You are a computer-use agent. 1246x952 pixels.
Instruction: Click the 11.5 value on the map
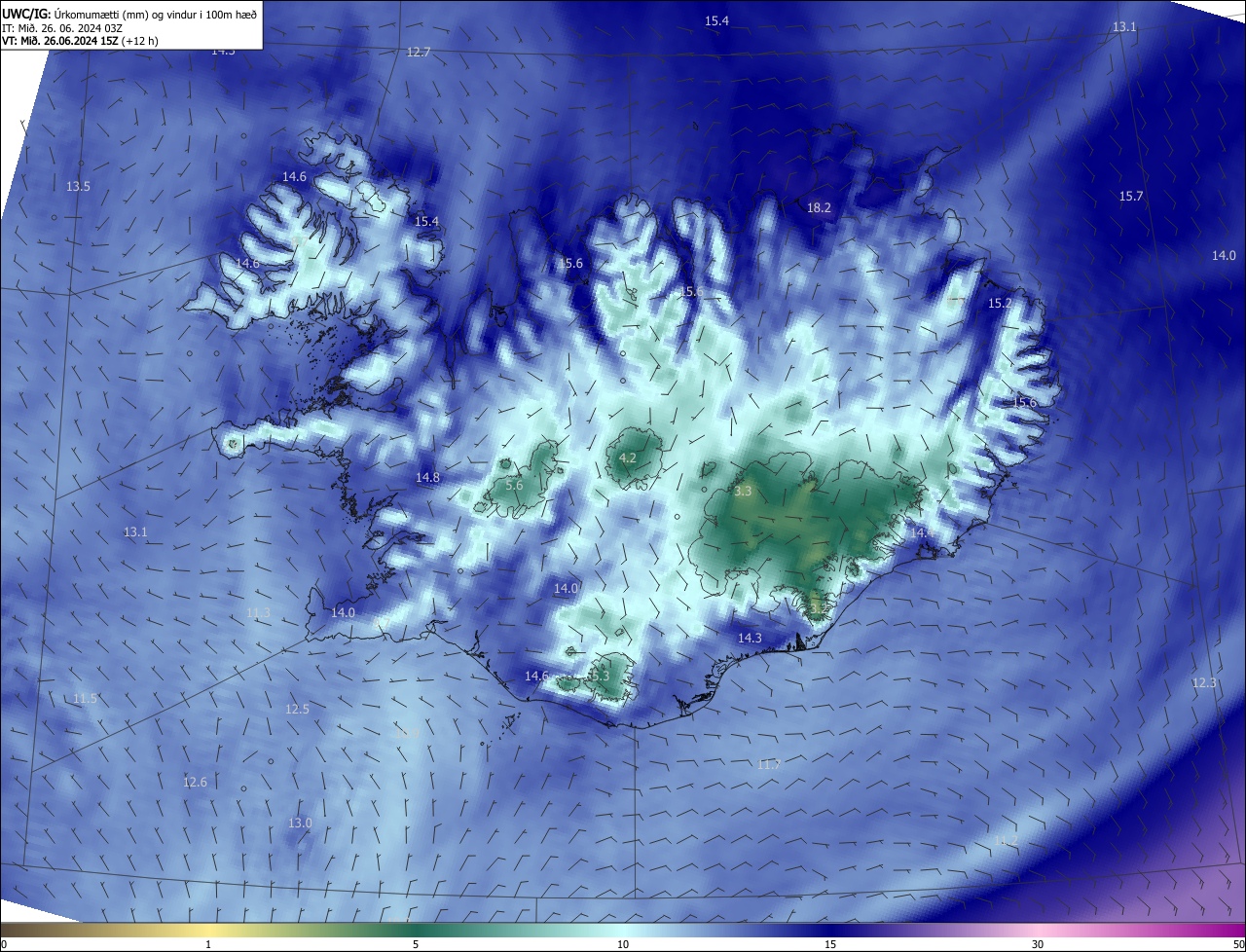(x=85, y=698)
